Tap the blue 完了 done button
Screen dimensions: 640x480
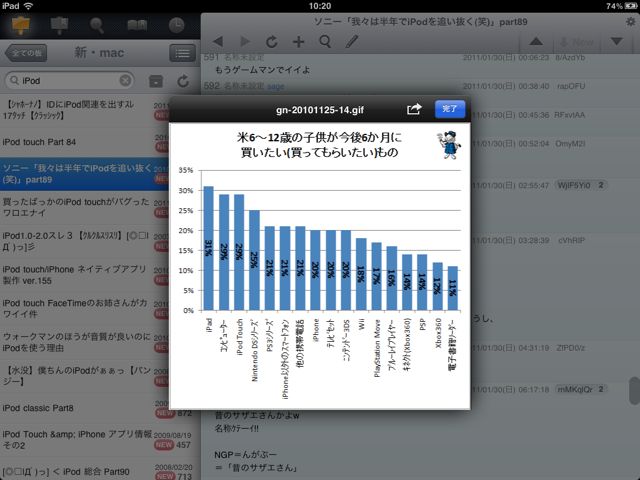coord(450,109)
